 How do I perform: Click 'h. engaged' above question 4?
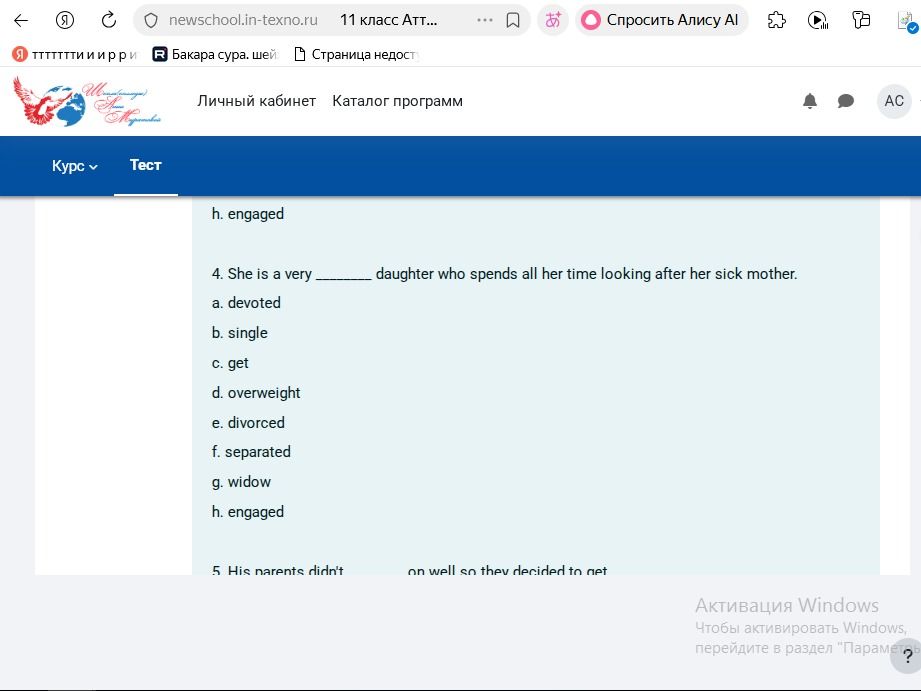[247, 214]
